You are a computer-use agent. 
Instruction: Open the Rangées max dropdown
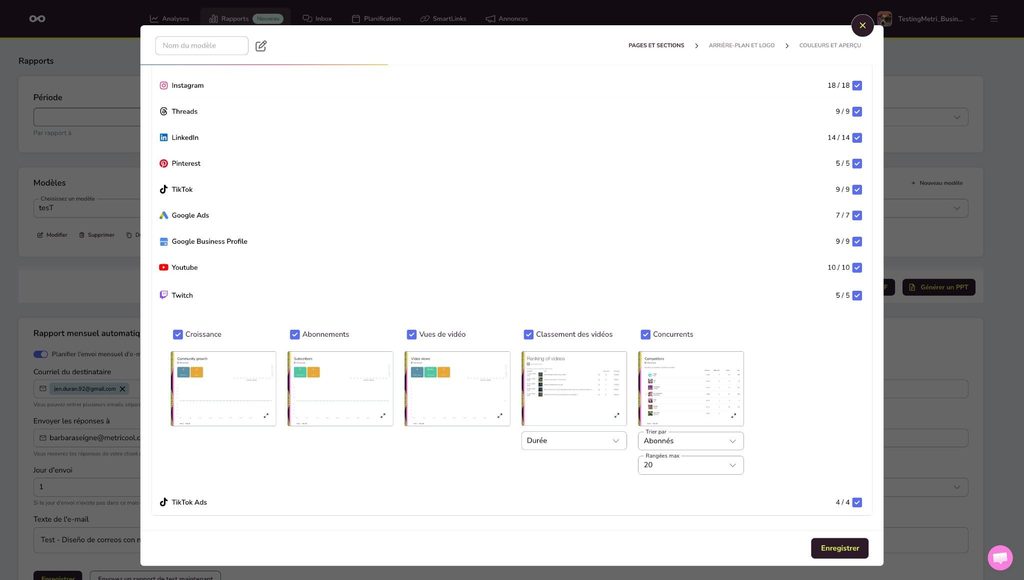click(x=690, y=465)
